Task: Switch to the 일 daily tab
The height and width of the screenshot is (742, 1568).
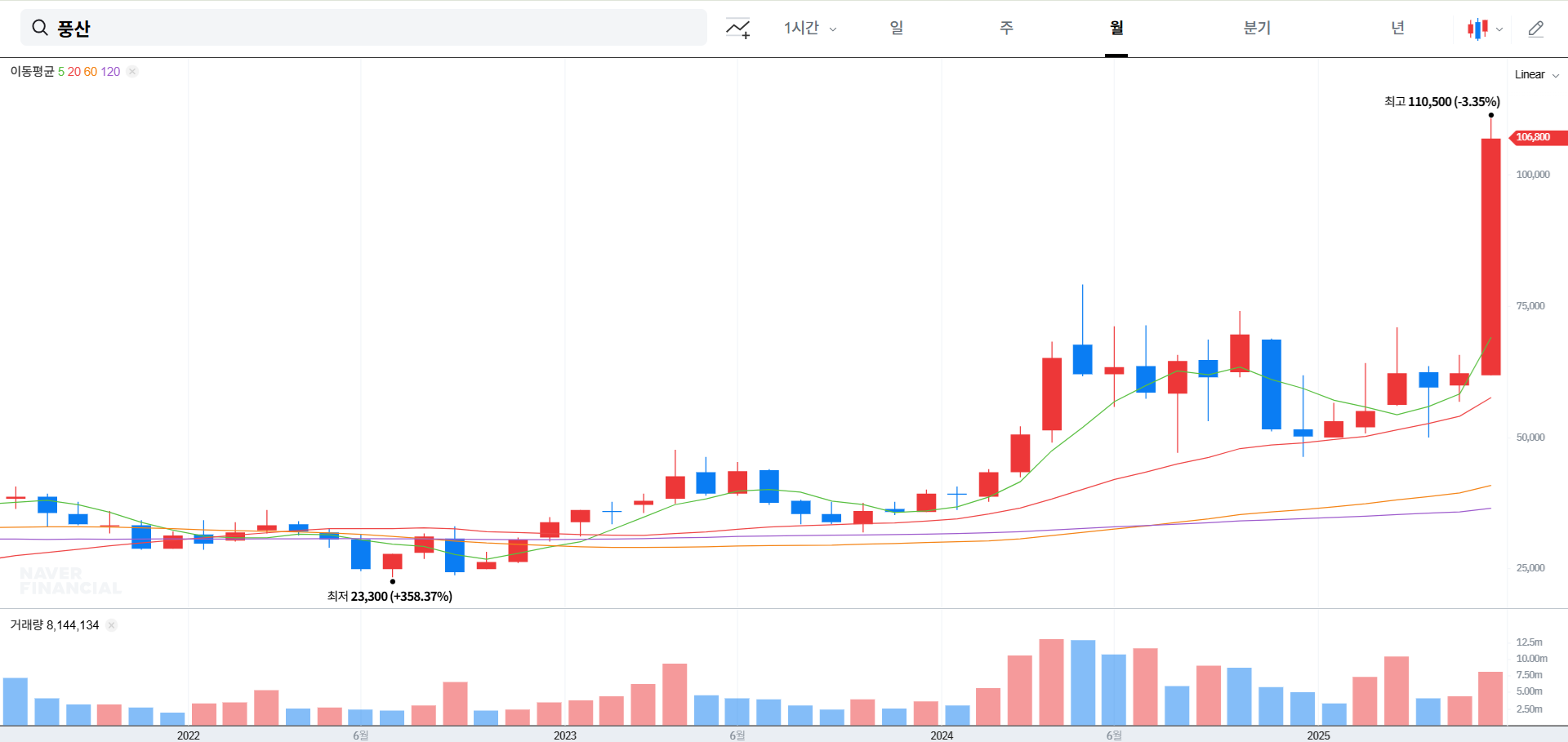Action: point(897,28)
